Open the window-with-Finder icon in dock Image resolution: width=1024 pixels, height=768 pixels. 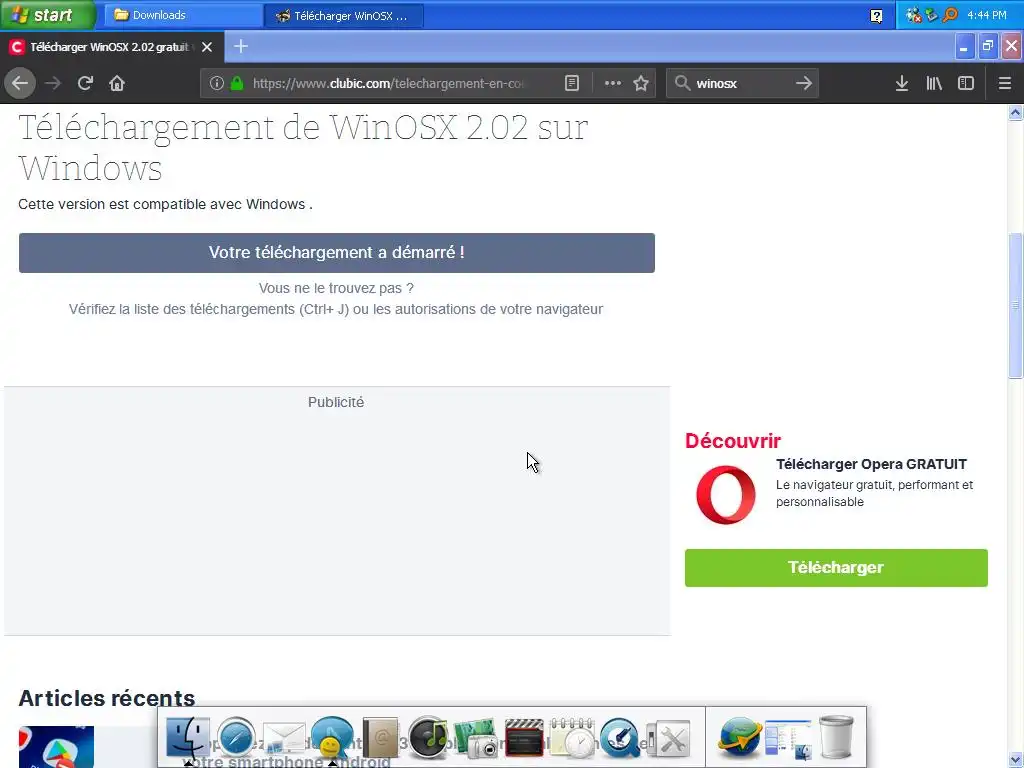788,739
